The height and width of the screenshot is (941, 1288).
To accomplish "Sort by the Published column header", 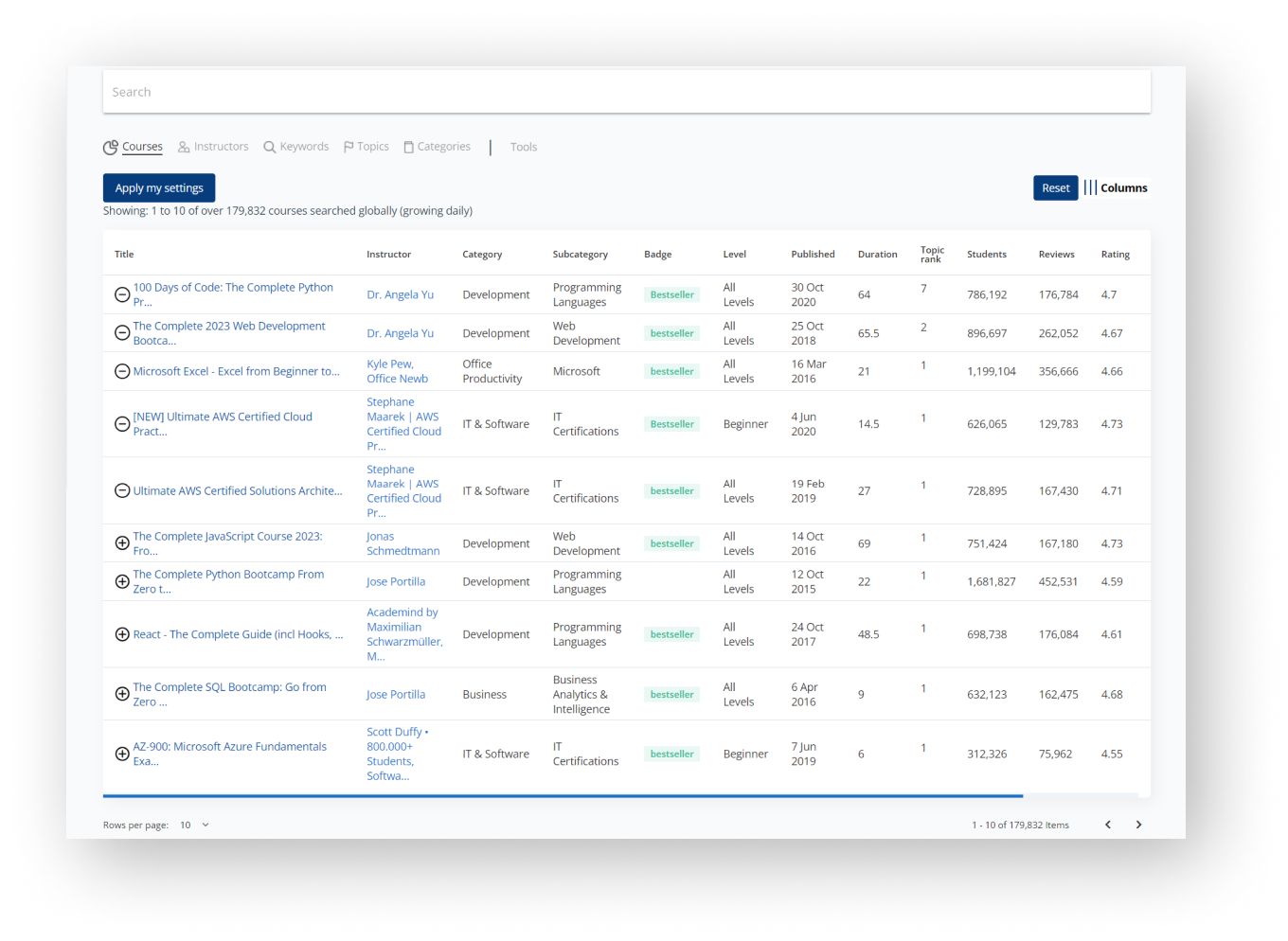I will 813,254.
